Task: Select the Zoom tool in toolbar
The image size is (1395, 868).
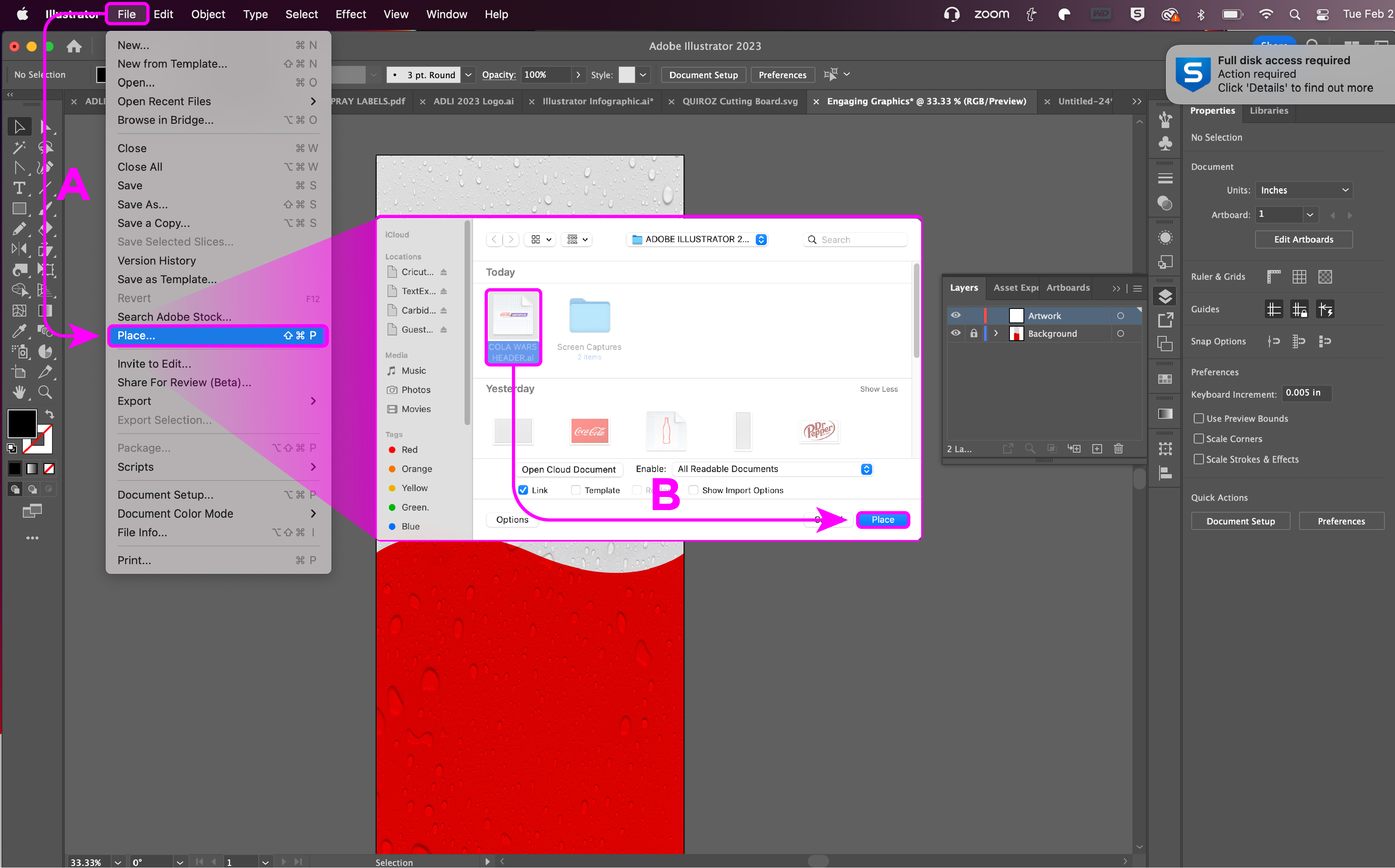Action: coord(45,392)
